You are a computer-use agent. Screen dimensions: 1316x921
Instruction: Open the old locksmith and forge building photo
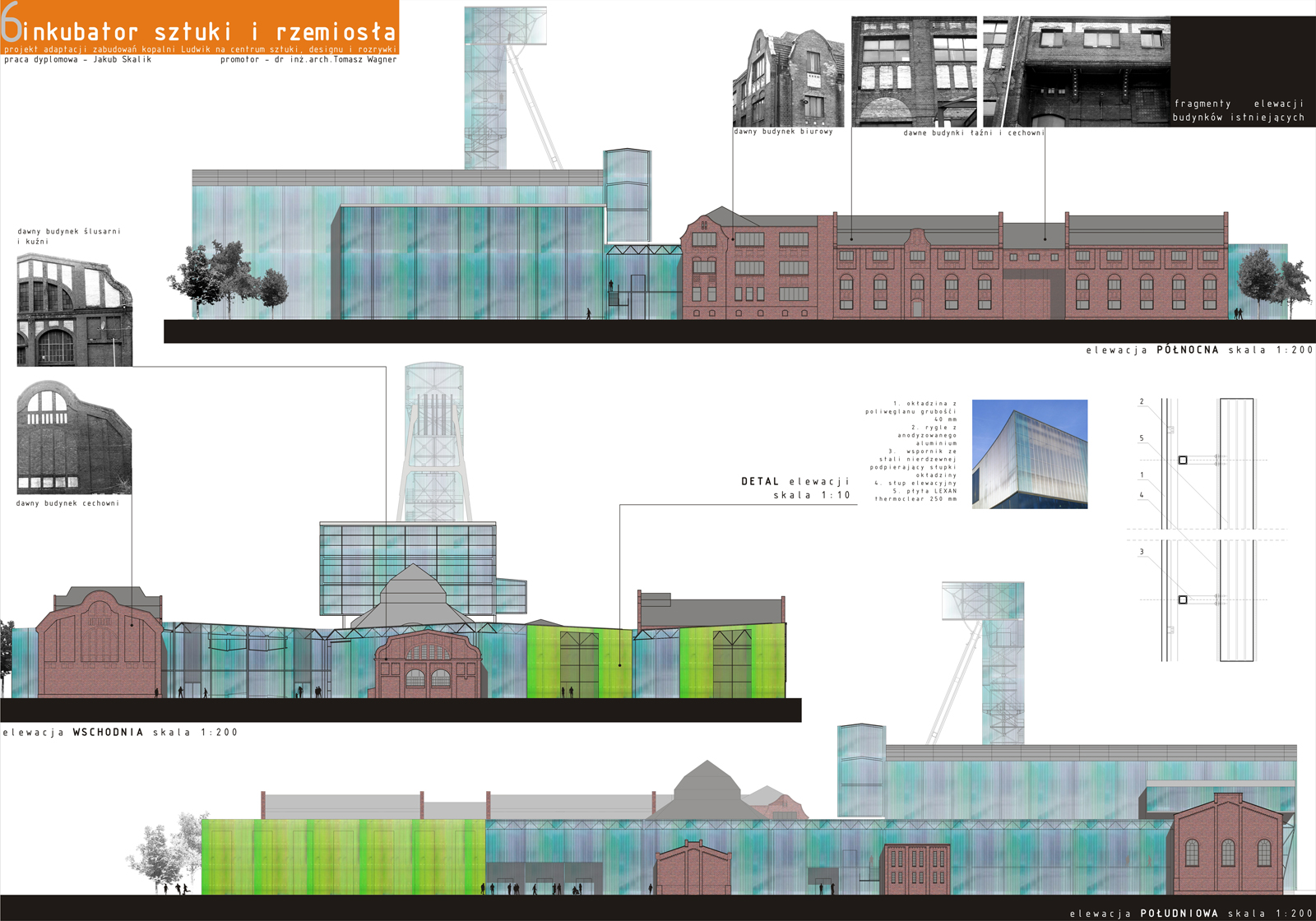pyautogui.click(x=74, y=310)
